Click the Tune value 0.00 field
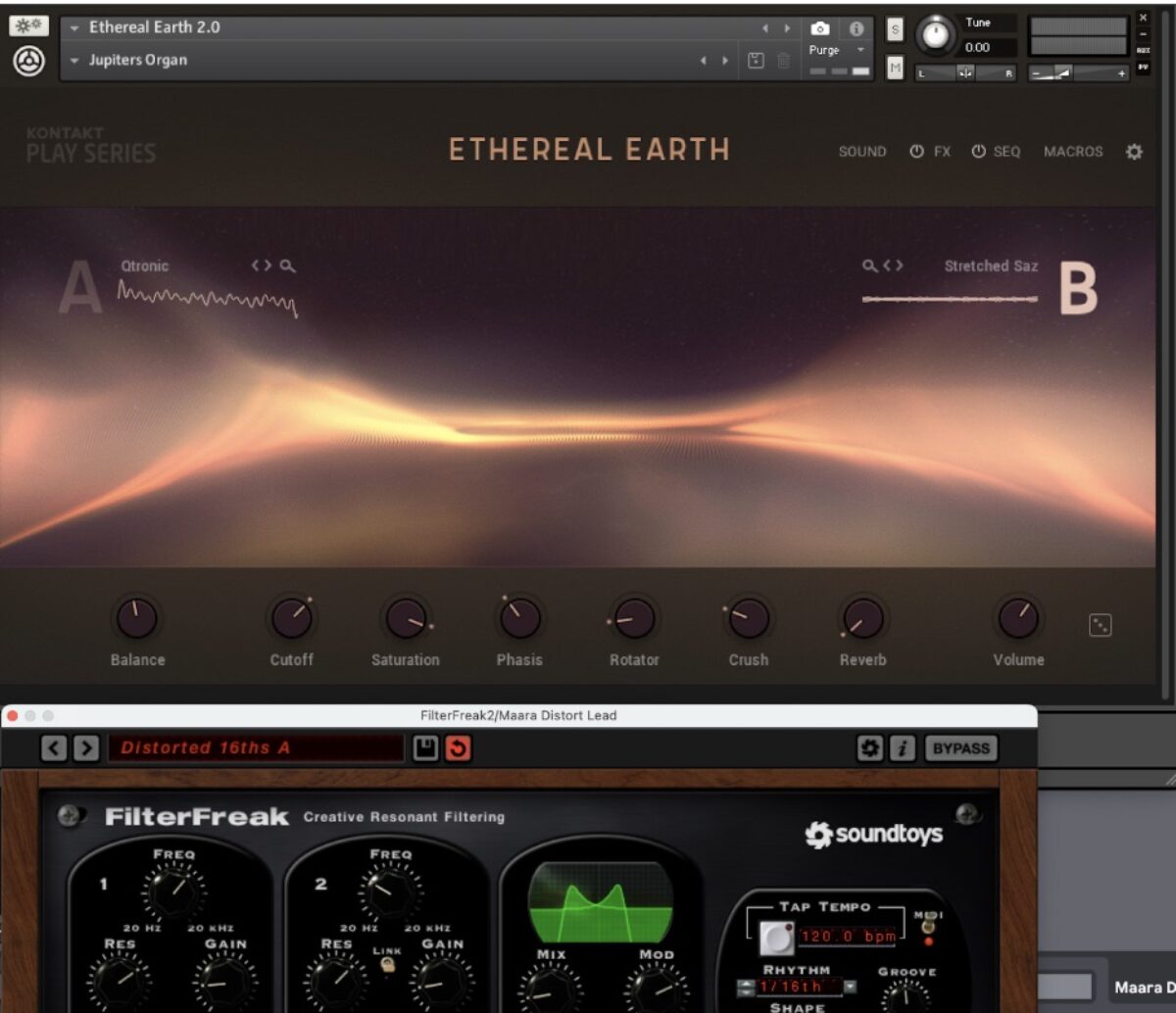Viewport: 1176px width, 1013px height. pos(989,47)
